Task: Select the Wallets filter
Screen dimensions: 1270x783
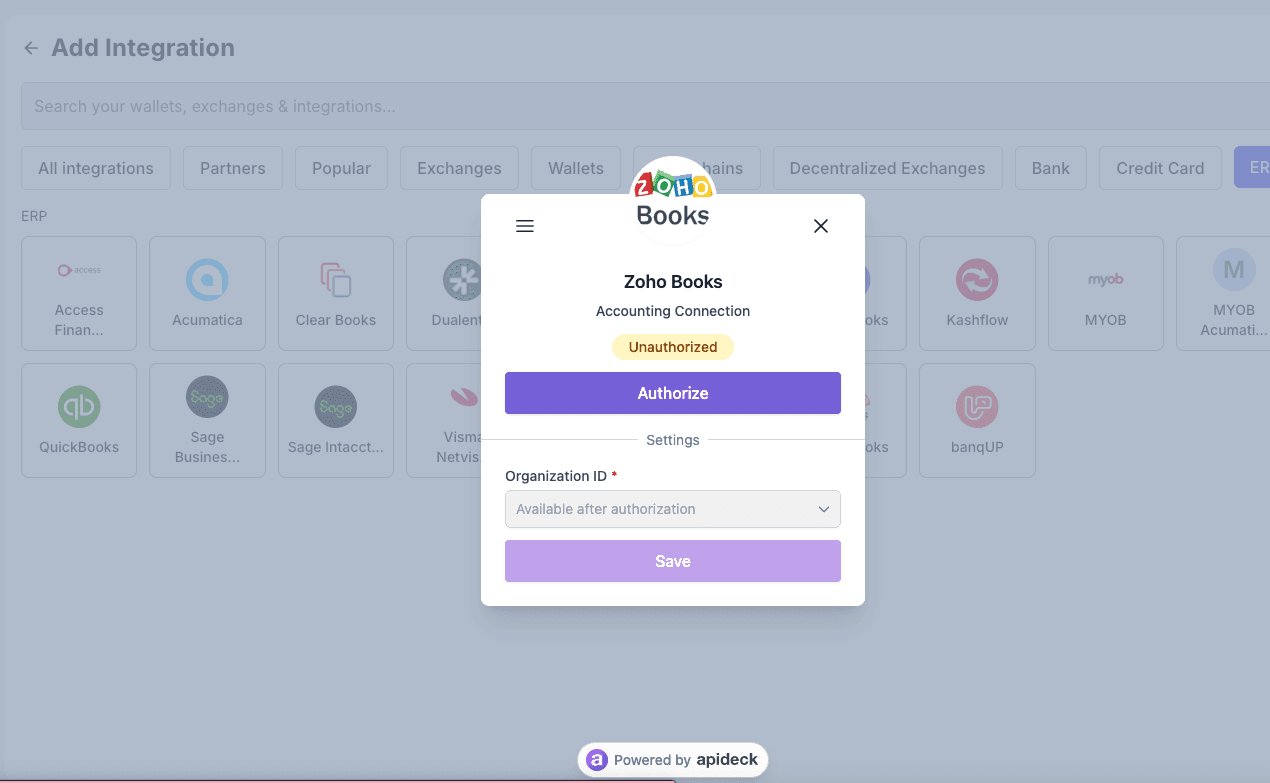Action: click(x=576, y=168)
